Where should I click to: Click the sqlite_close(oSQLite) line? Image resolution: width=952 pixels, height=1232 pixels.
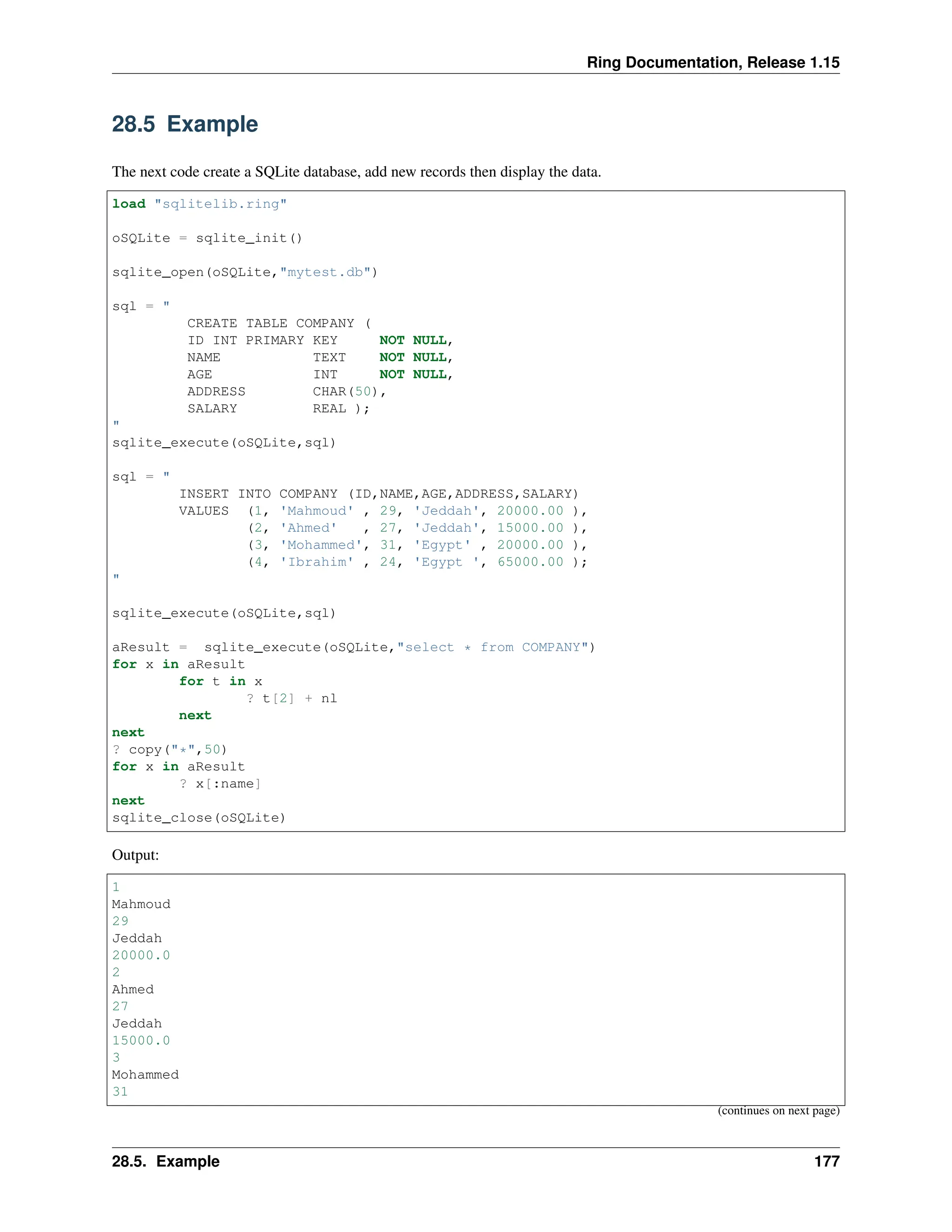click(198, 818)
